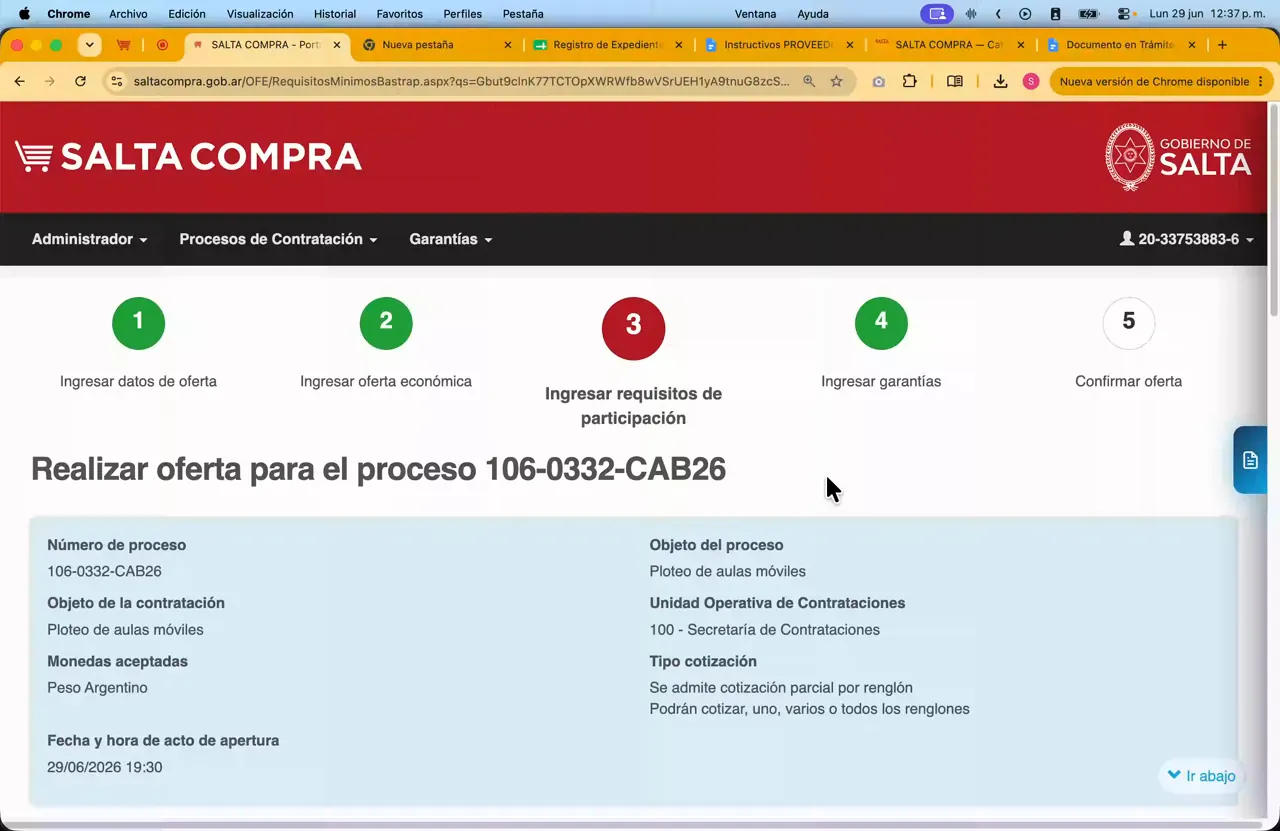
Task: Click the pinned shopping cart tab
Action: point(124,44)
